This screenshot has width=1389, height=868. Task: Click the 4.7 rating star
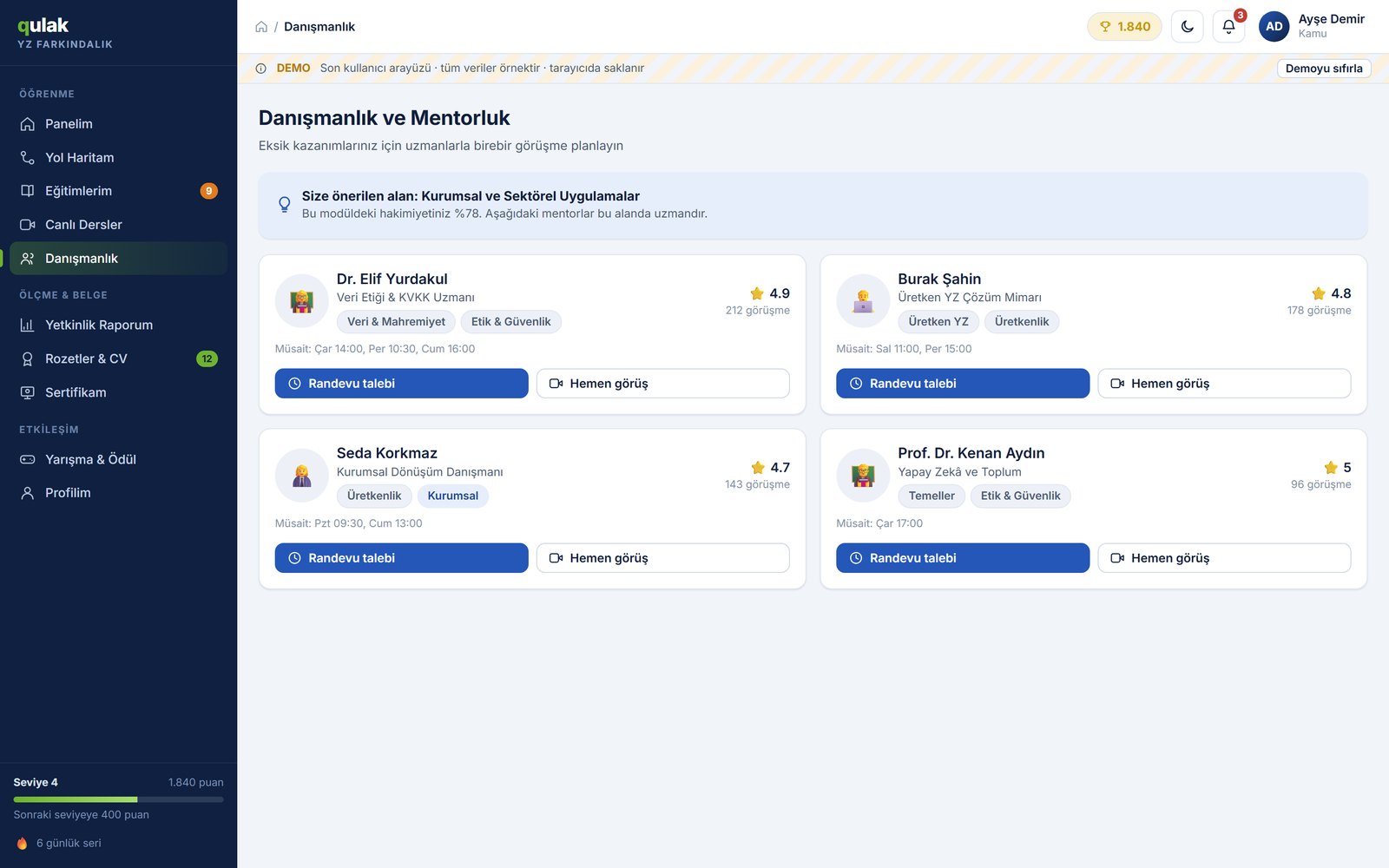pyautogui.click(x=758, y=468)
